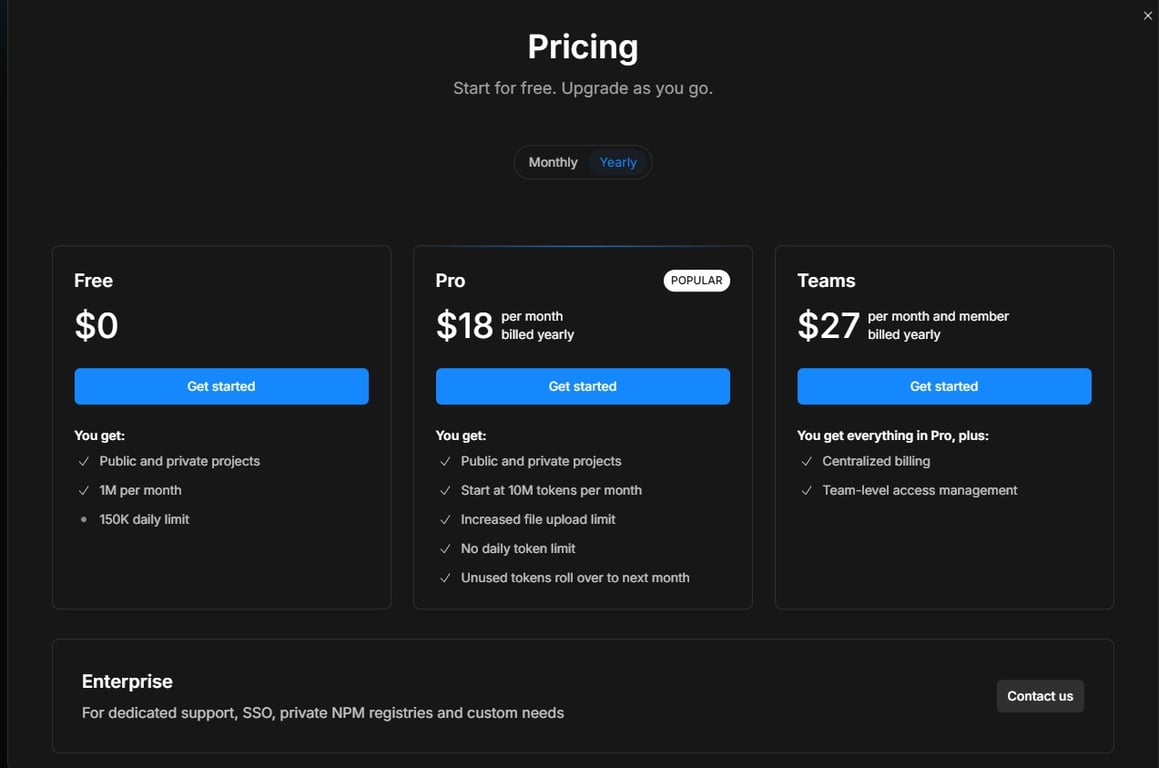Select Yearly billing option
Screen dimensions: 1159x768
pos(618,162)
